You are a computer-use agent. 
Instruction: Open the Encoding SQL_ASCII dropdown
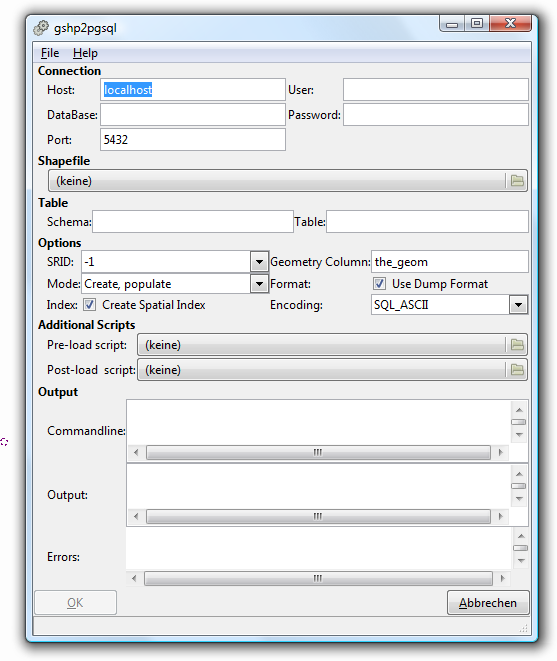click(x=518, y=305)
